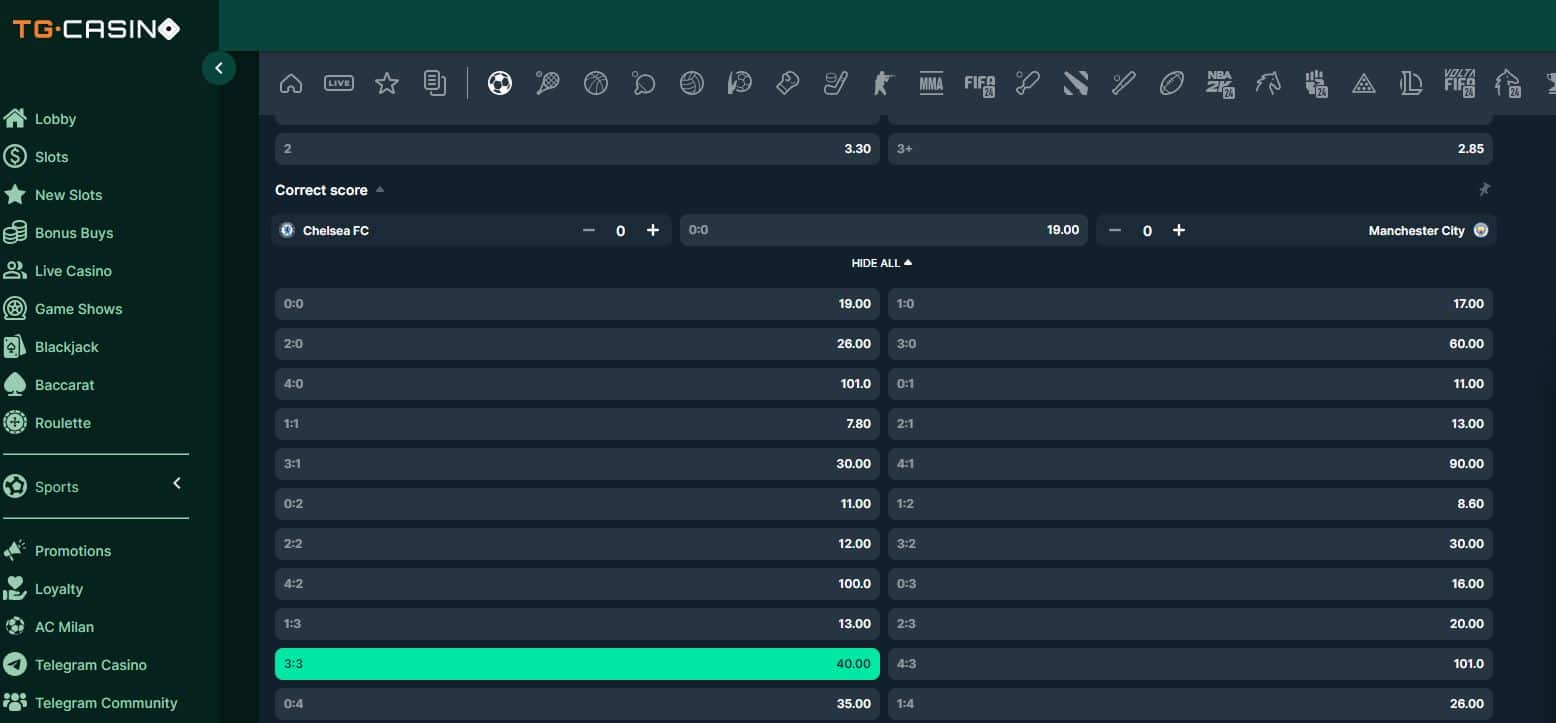Viewport: 1556px width, 723px height.
Task: Pin the Correct score market
Action: pyautogui.click(x=1484, y=189)
